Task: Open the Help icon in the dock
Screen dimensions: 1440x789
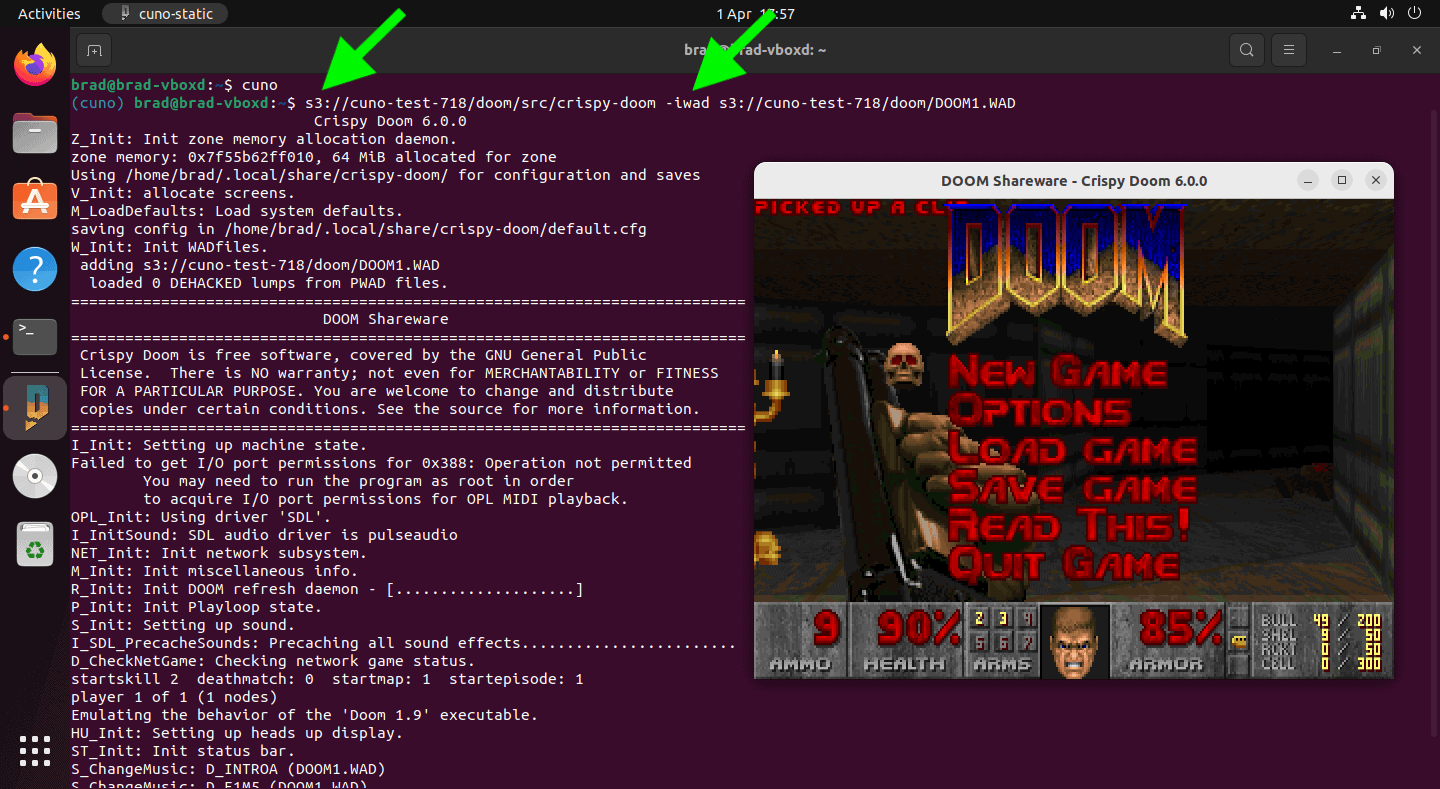Action: pyautogui.click(x=35, y=268)
